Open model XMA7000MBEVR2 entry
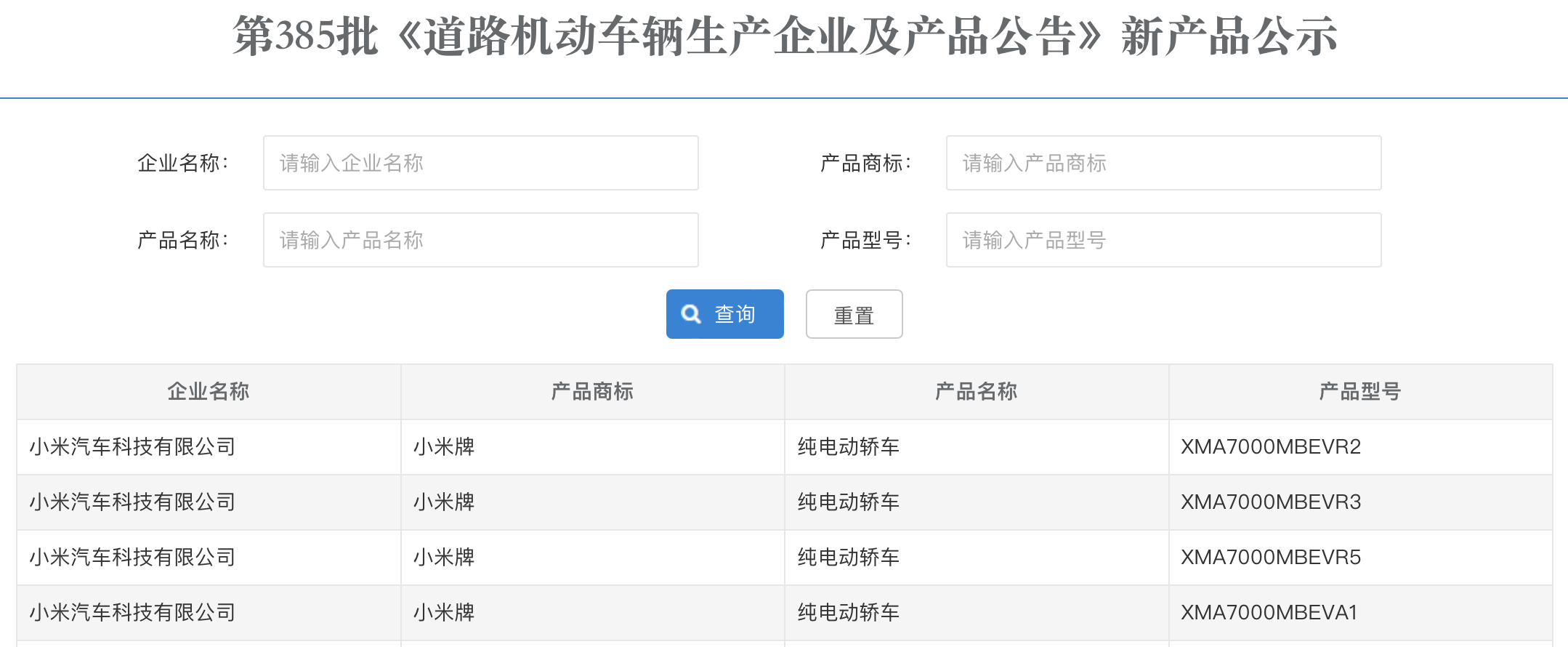 tap(1271, 447)
